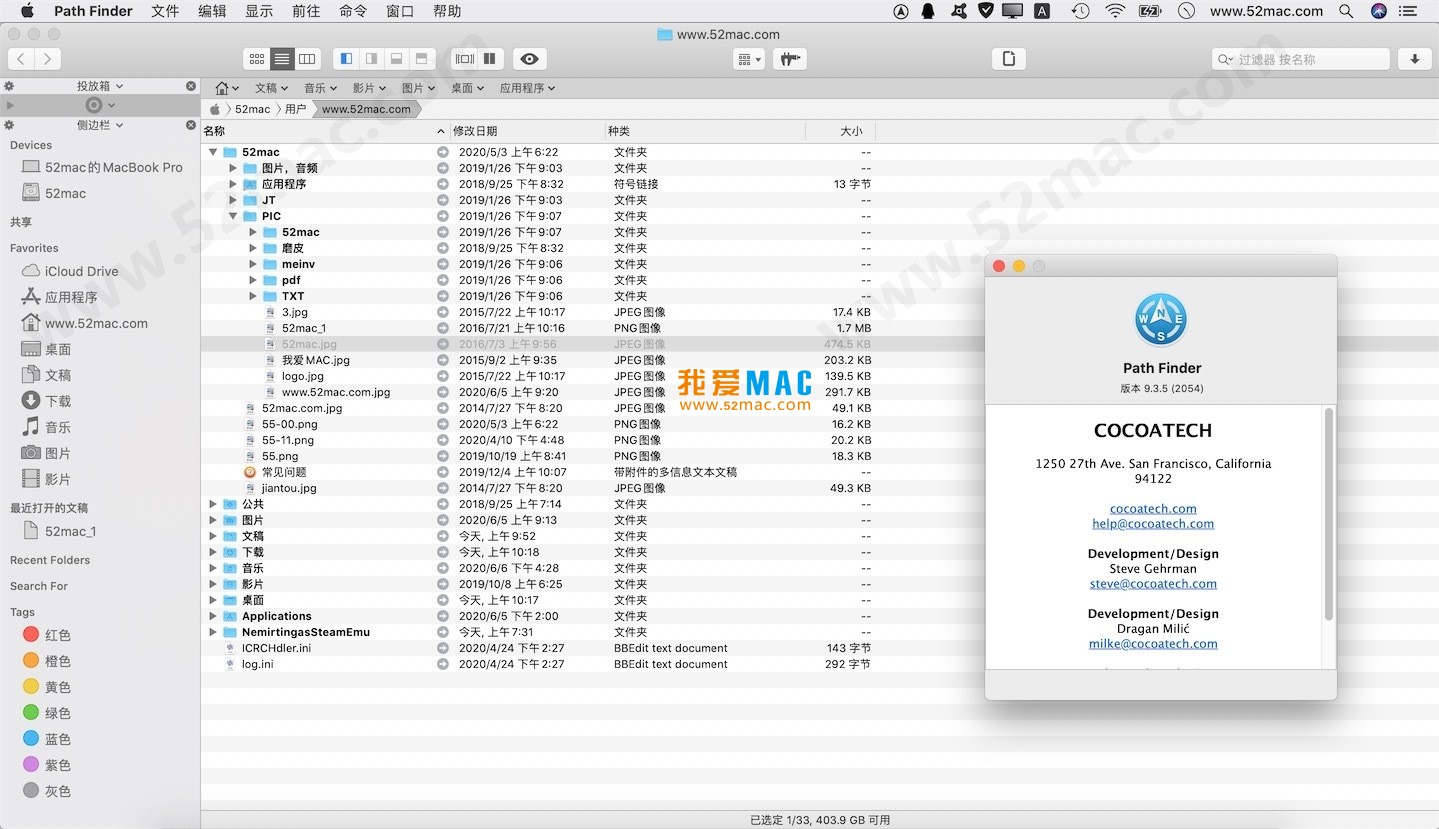Viewport: 1439px width, 829px height.
Task: Collapse the PIC folder in the list
Action: coord(233,216)
